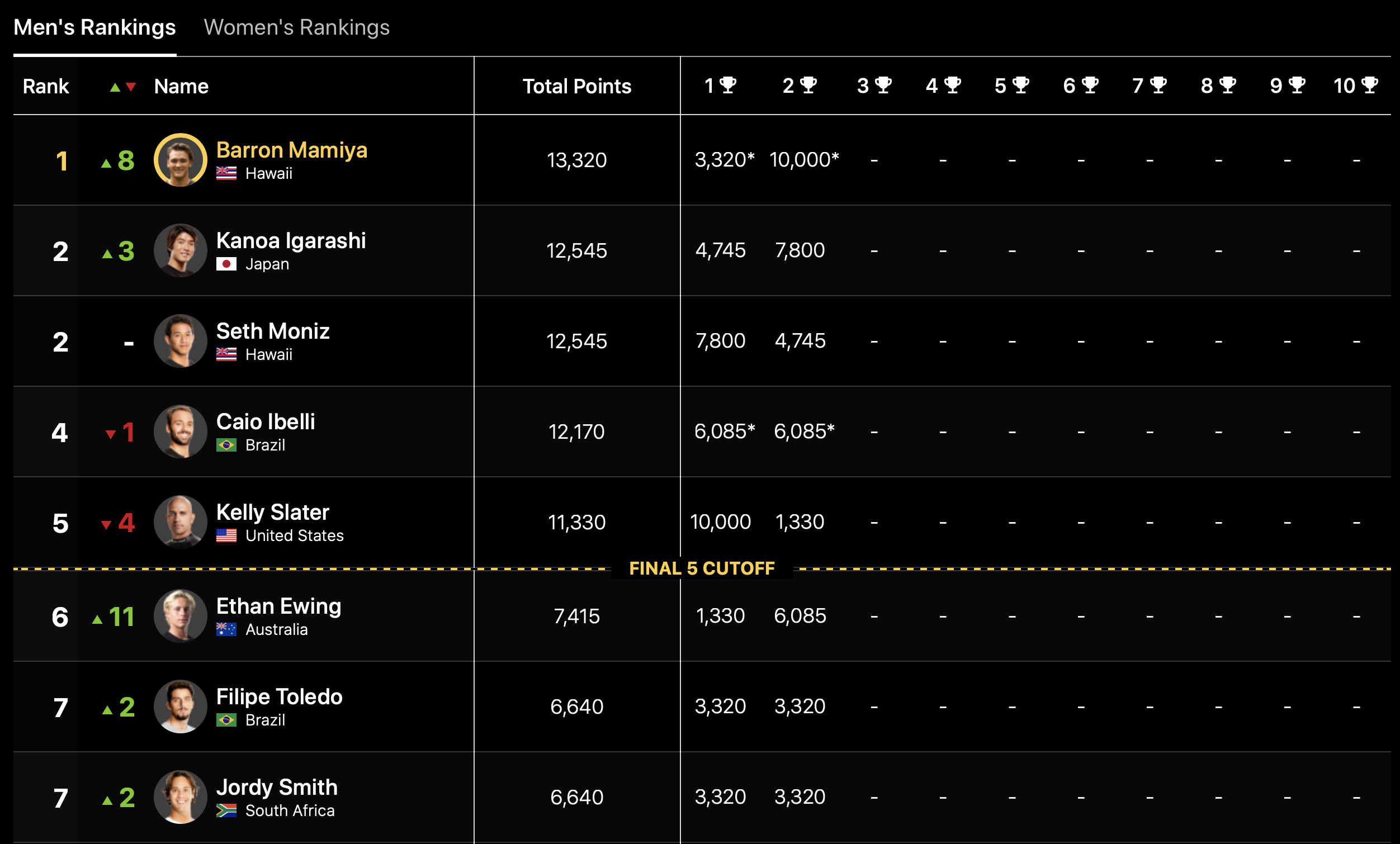Image resolution: width=1400 pixels, height=844 pixels.
Task: Click Kanoa Igarashi's avatar photo
Action: tap(180, 250)
